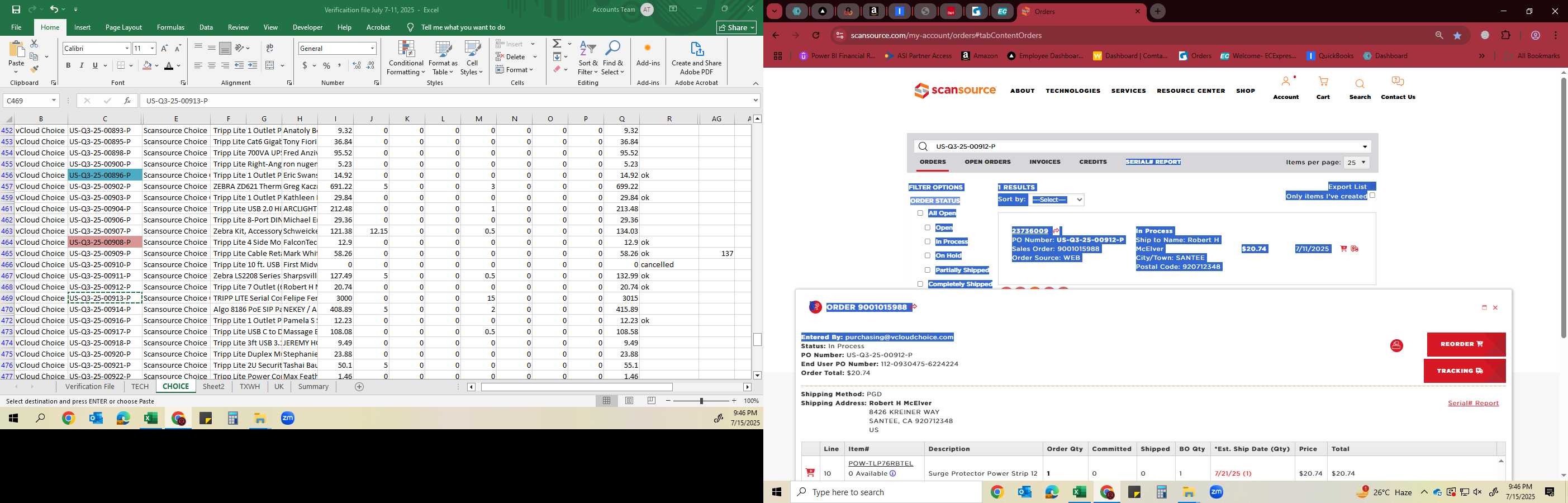
Task: Check the On Hold filter checkbox
Action: [x=927, y=256]
